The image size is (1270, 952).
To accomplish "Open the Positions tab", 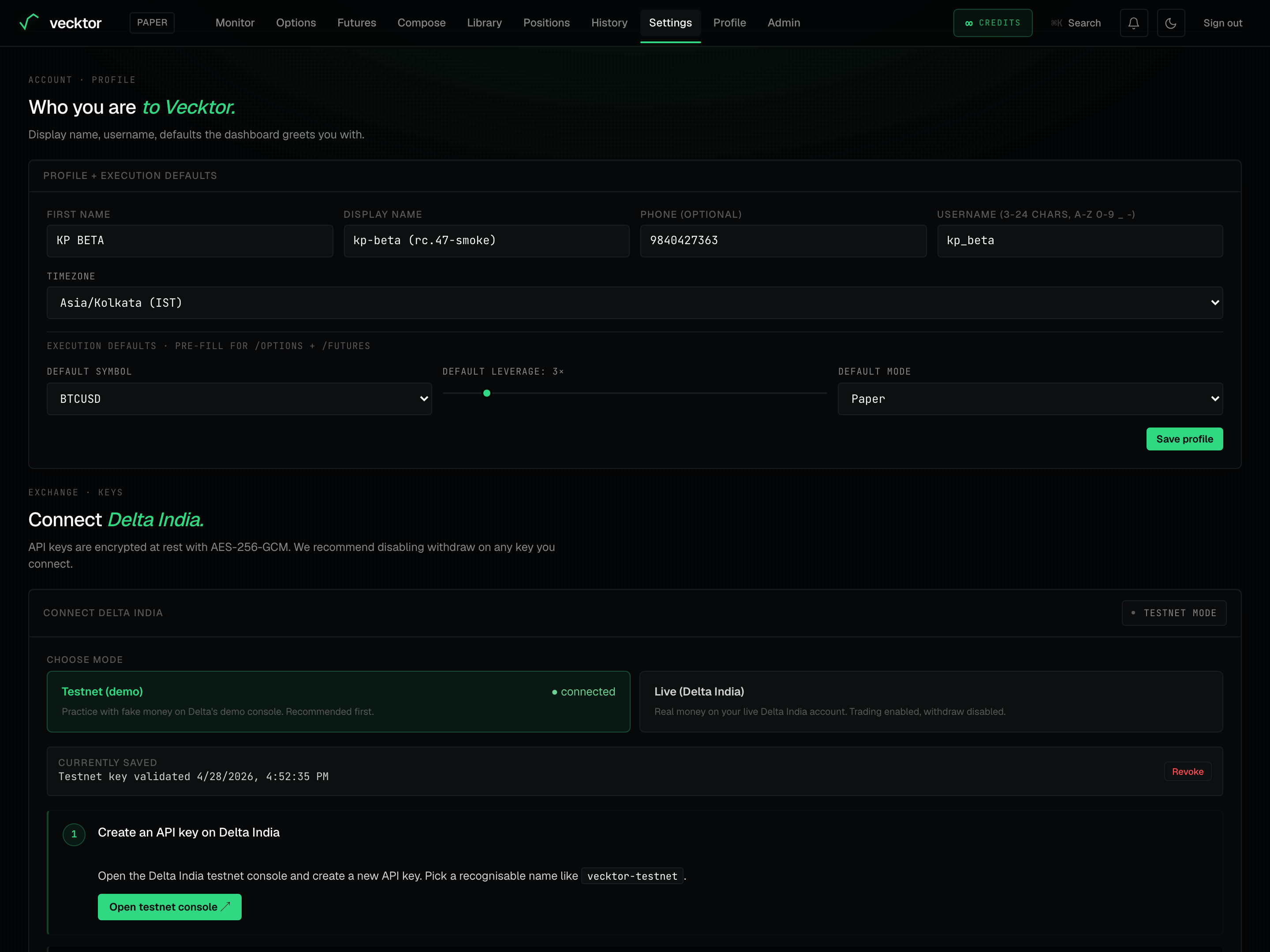I will click(546, 23).
